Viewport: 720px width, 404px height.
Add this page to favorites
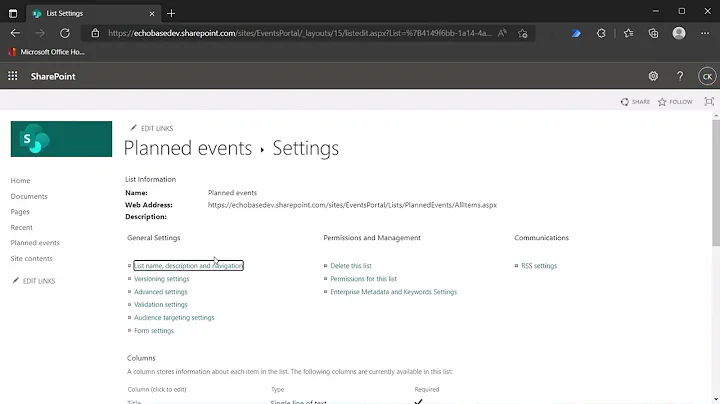(523, 33)
